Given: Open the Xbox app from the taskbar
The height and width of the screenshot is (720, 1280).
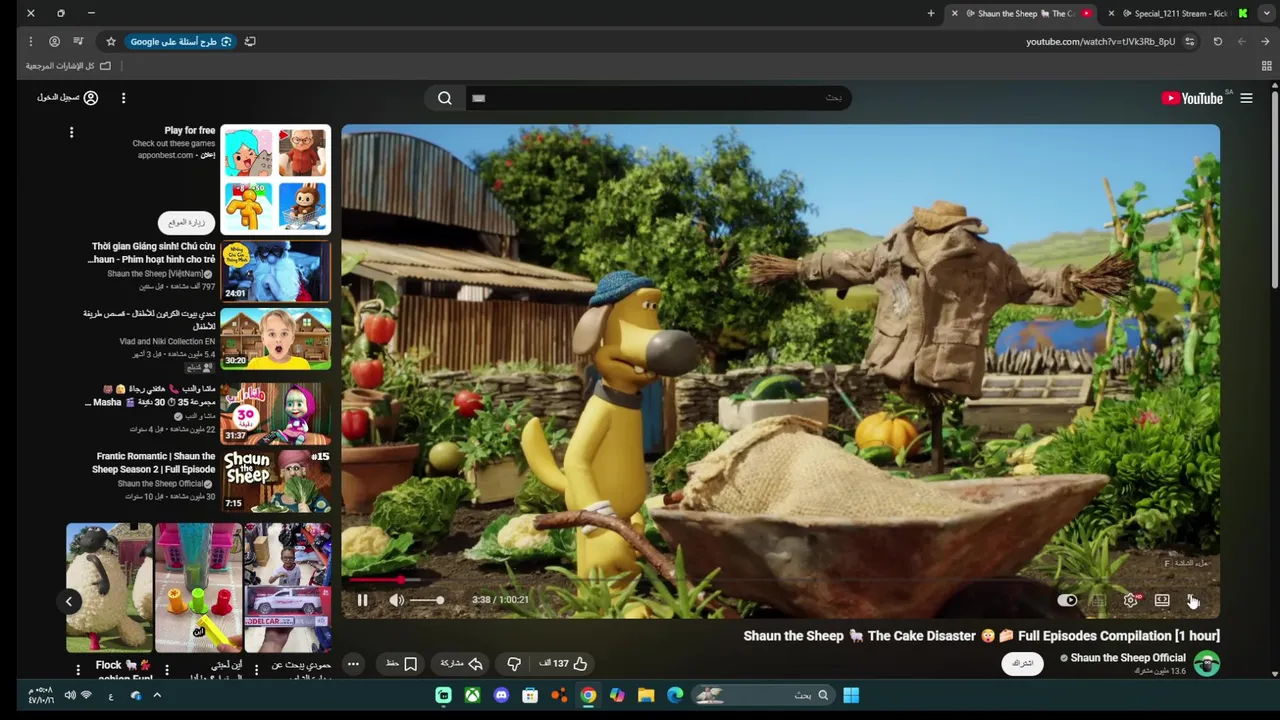Looking at the screenshot, I should pyautogui.click(x=472, y=695).
